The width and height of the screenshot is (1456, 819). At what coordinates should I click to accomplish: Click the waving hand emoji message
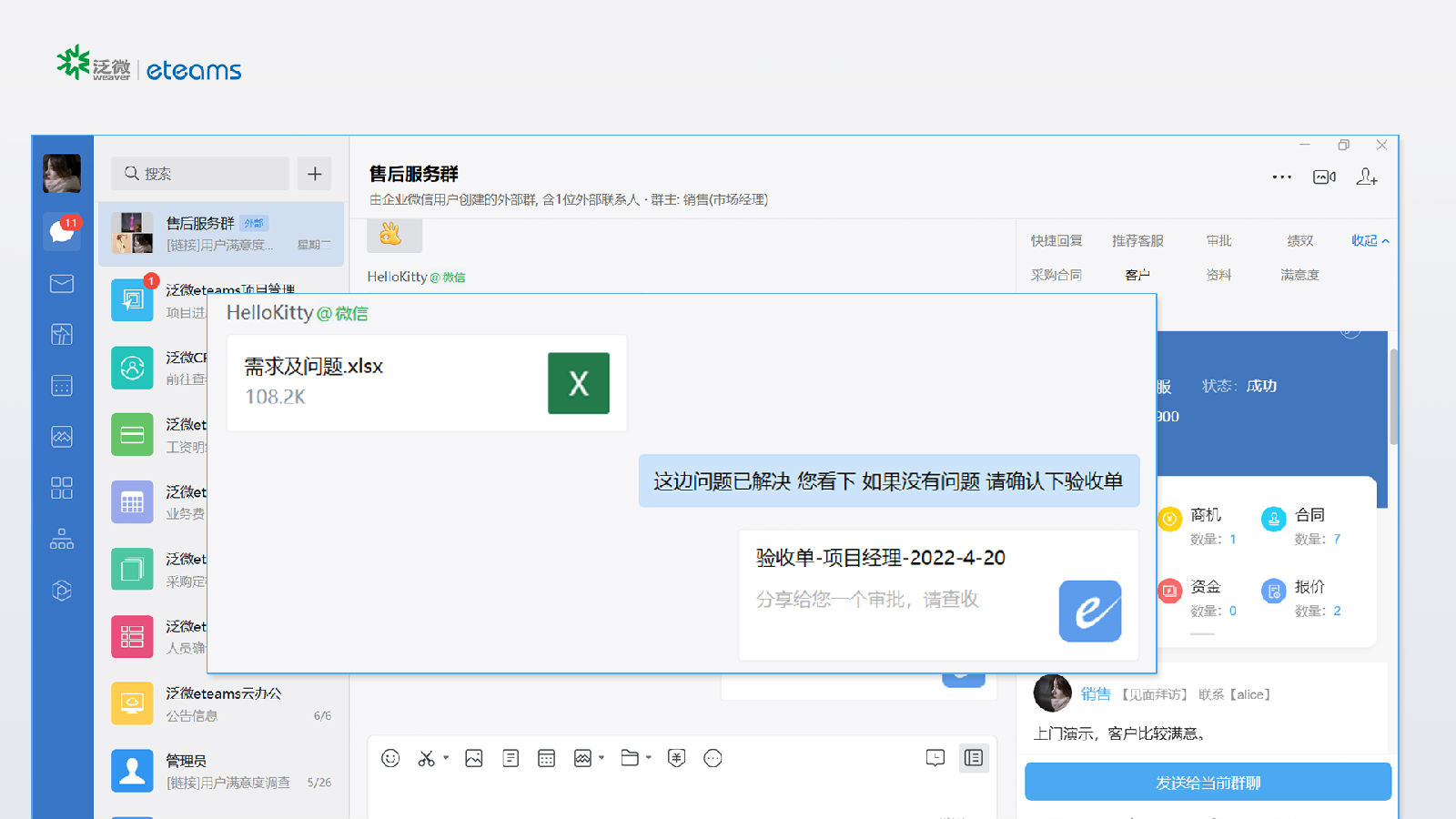[392, 235]
